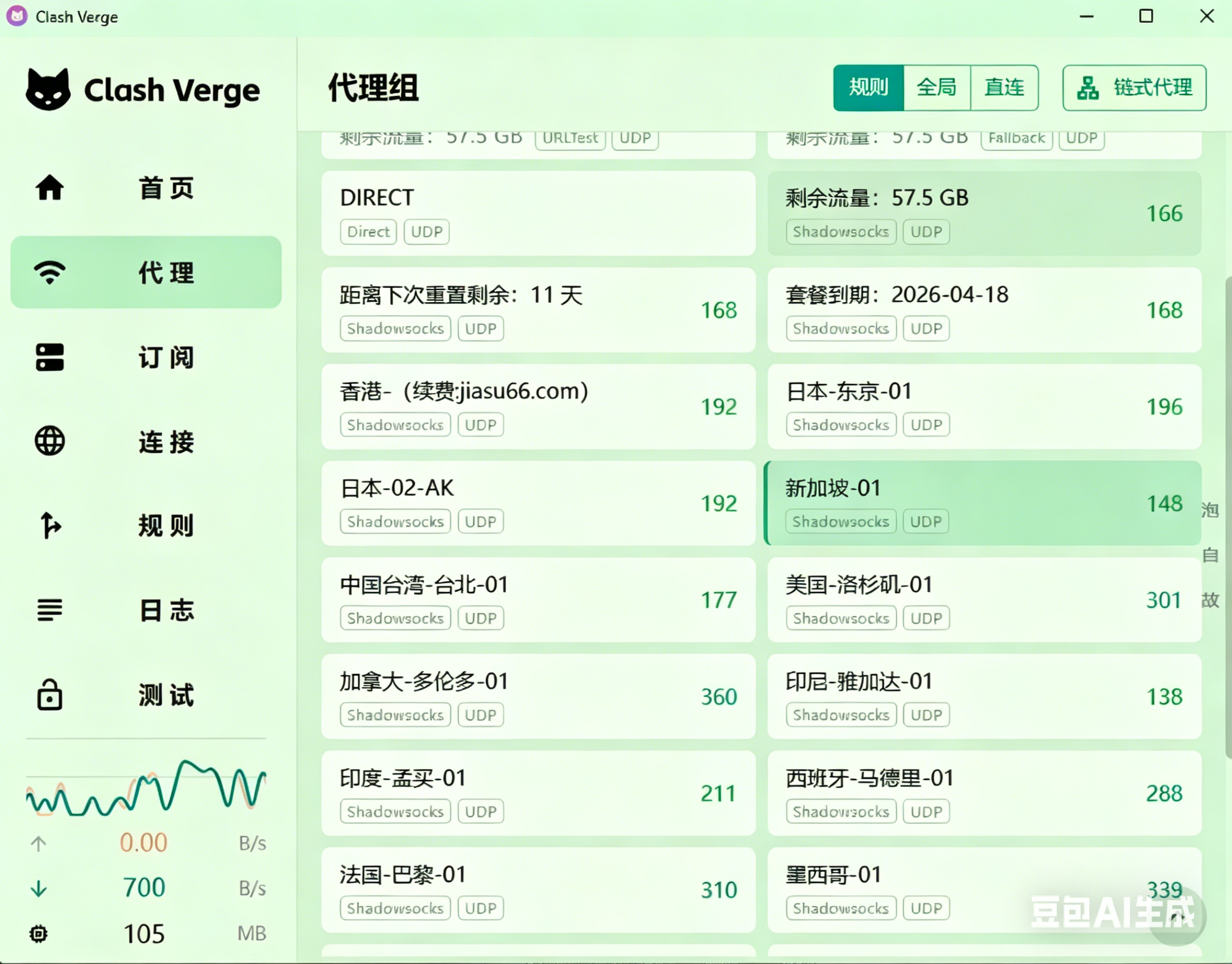
Task: Switch to 直连 direct mode
Action: tap(1005, 87)
